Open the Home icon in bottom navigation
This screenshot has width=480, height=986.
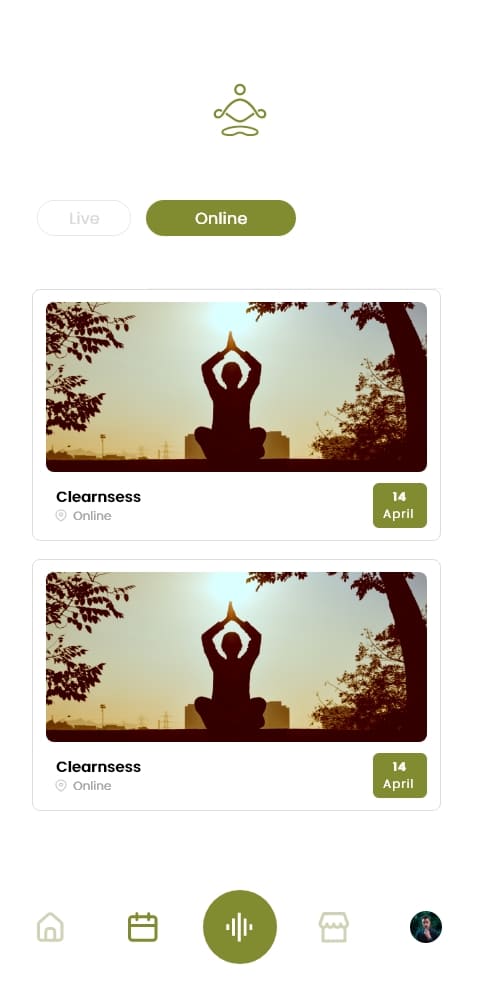coord(50,927)
